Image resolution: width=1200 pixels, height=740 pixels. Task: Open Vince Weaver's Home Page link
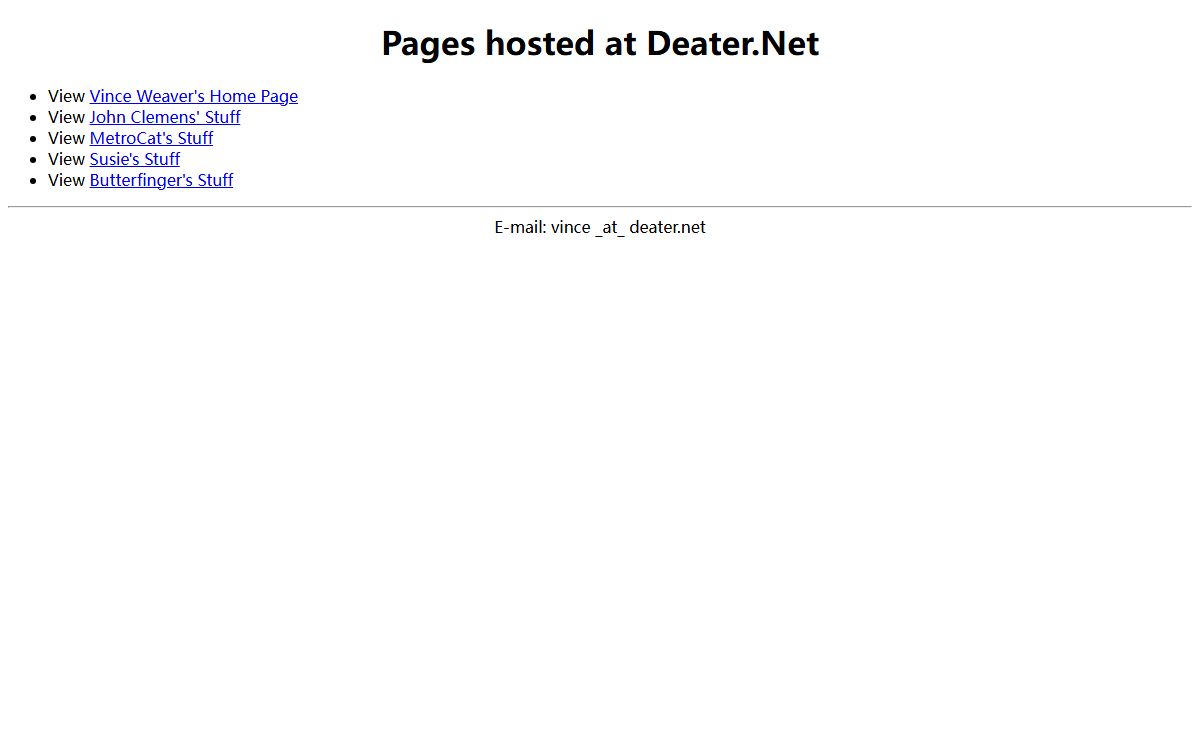click(194, 96)
